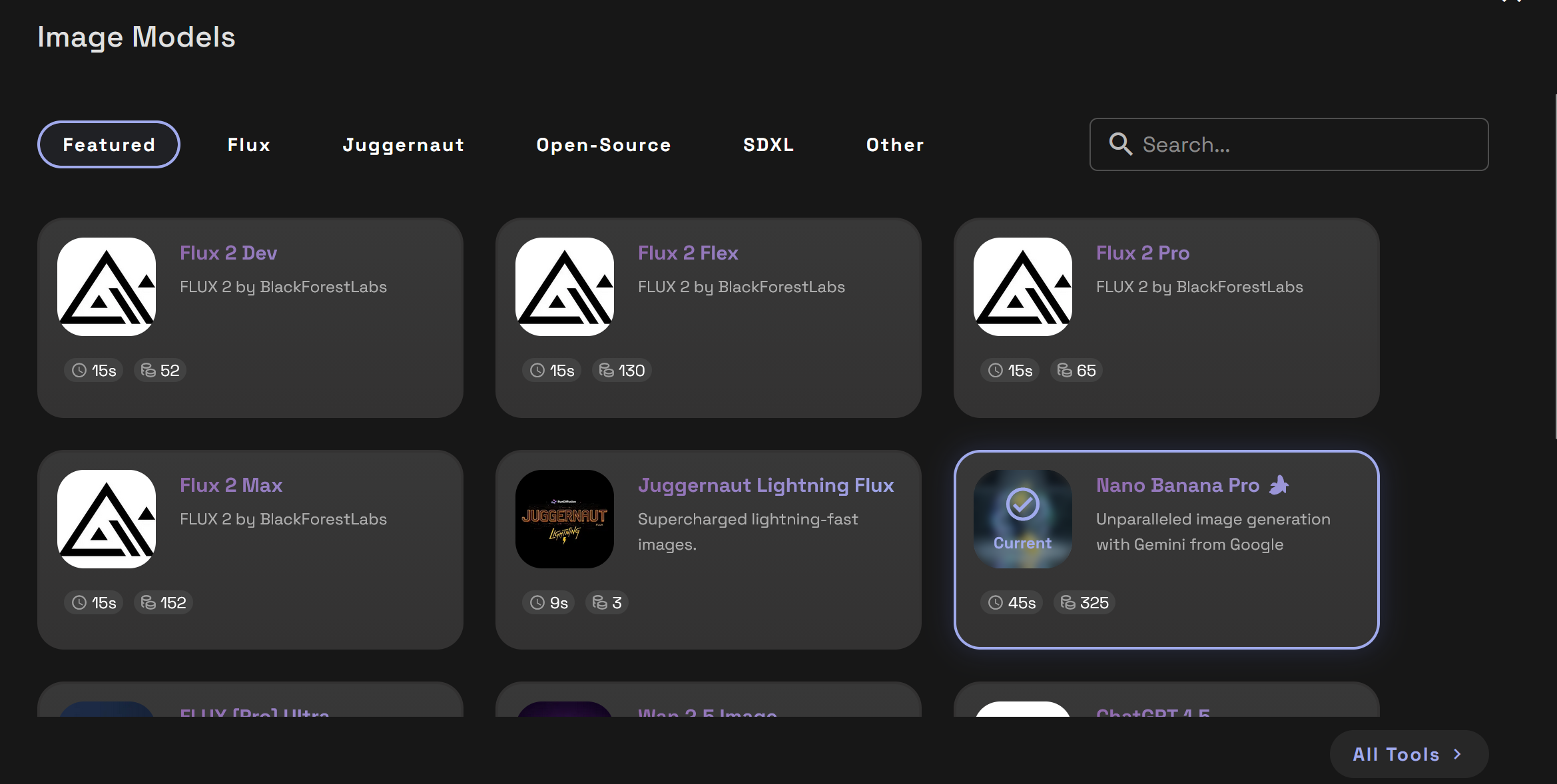The width and height of the screenshot is (1557, 784).
Task: Click the Flux 2 Flex logo icon
Action: click(x=565, y=287)
